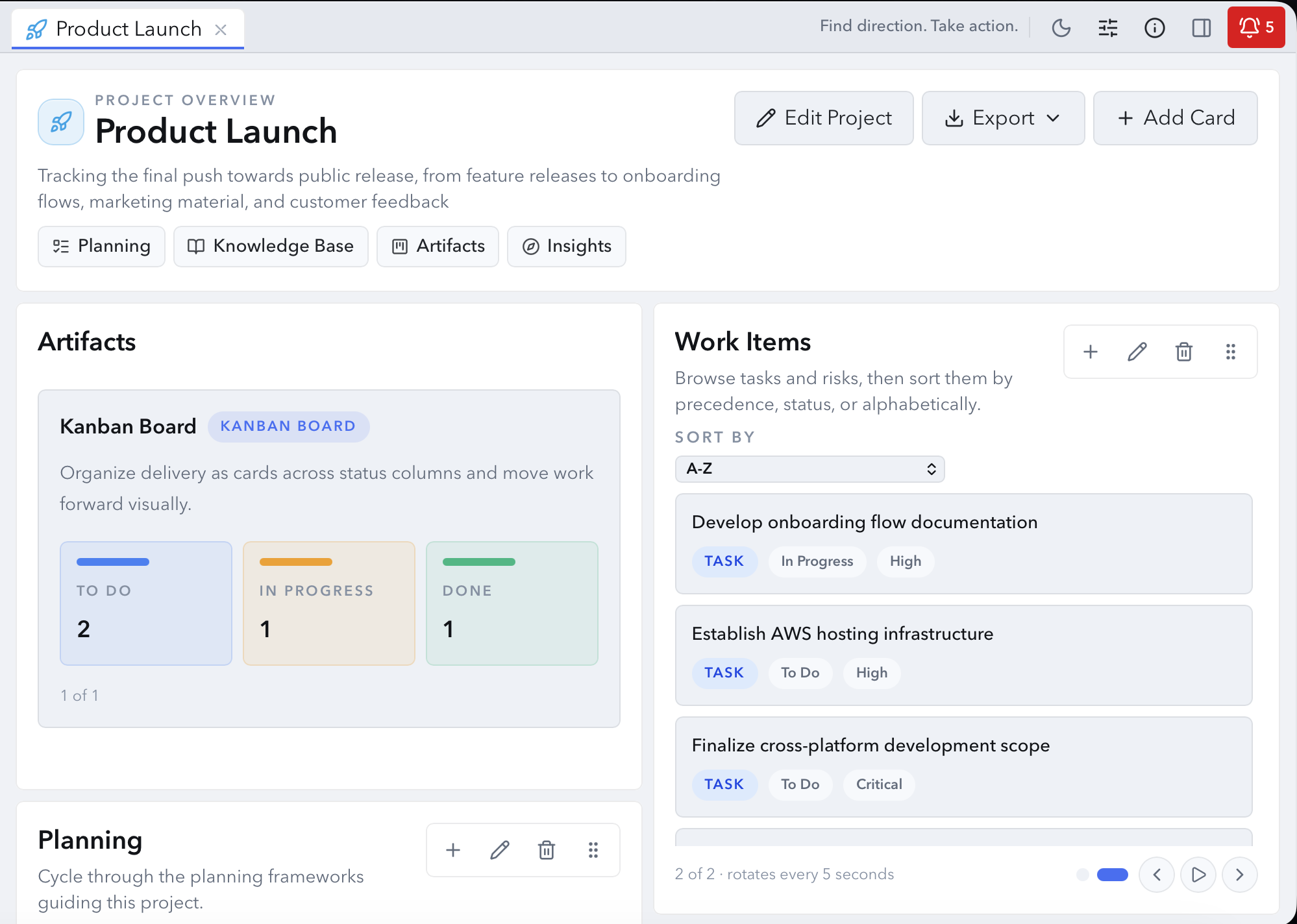Add an item in Work Items panel
Screen dimensions: 1297x924
click(1091, 352)
